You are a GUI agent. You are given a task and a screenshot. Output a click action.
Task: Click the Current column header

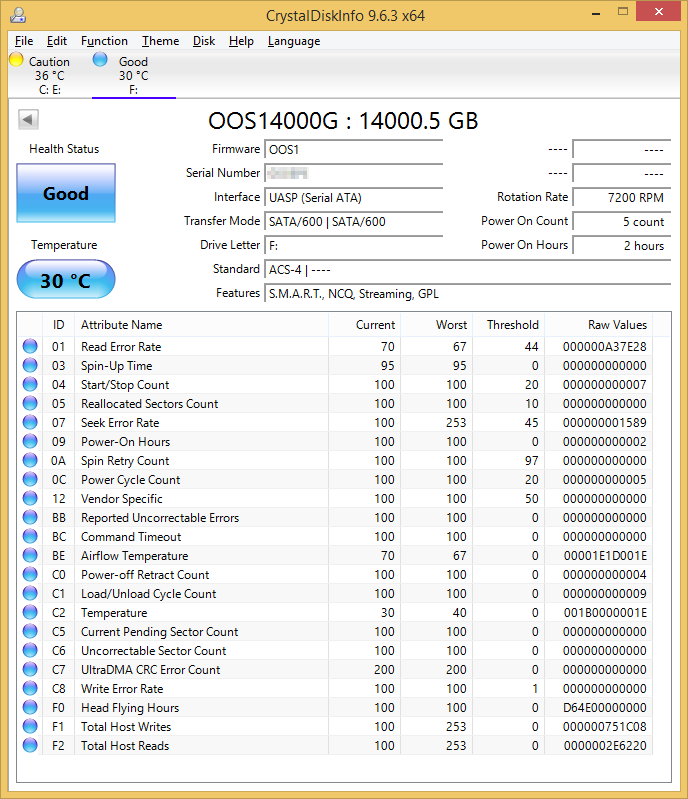364,325
